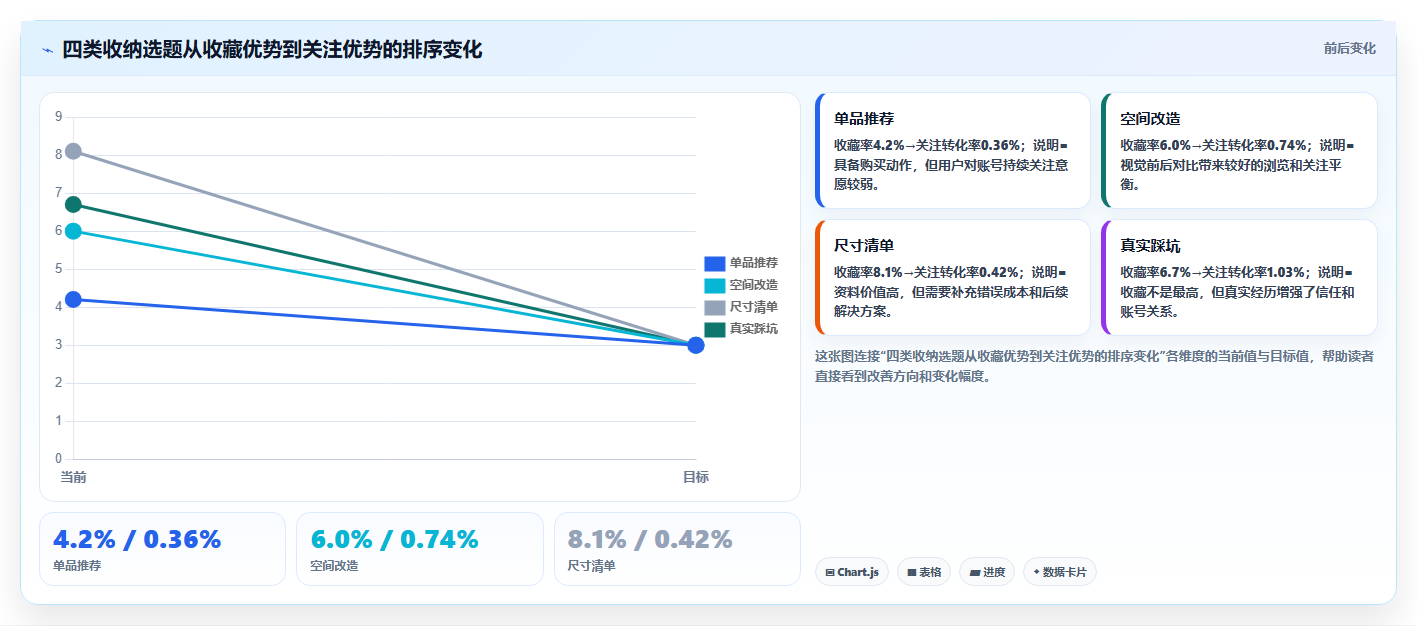Click the 4.2% / 0.36% stat card
The width and height of the screenshot is (1417, 626).
coord(162,549)
